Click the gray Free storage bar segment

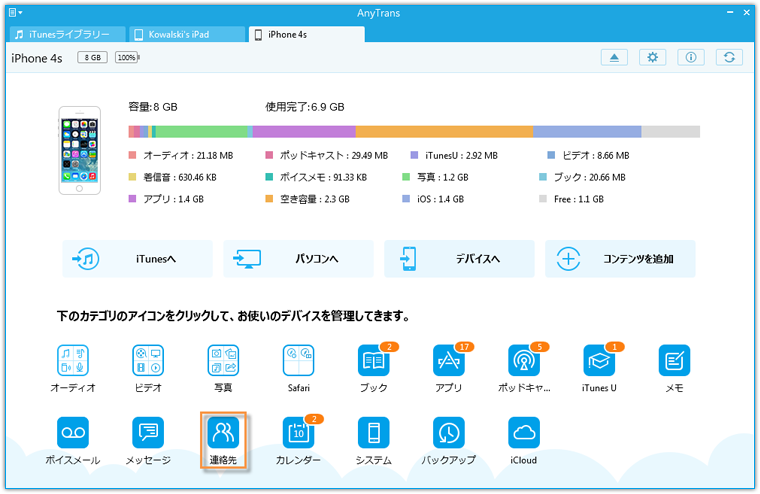[x=671, y=131]
